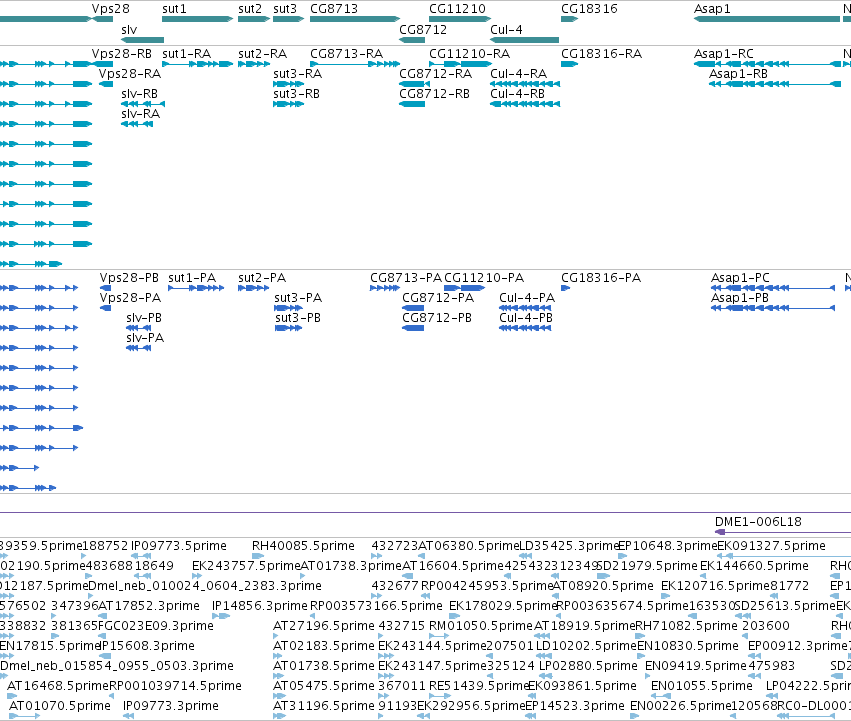
Task: Select the sut1 gene label
Action: [174, 9]
